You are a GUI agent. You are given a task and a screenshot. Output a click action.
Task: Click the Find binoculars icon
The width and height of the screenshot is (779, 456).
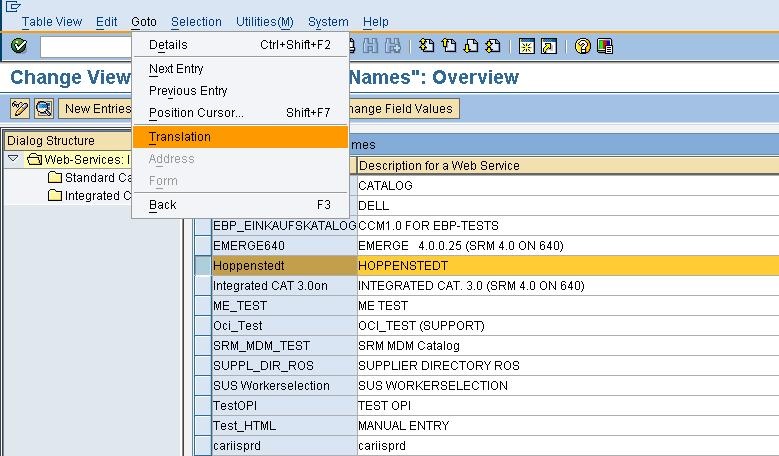(370, 46)
